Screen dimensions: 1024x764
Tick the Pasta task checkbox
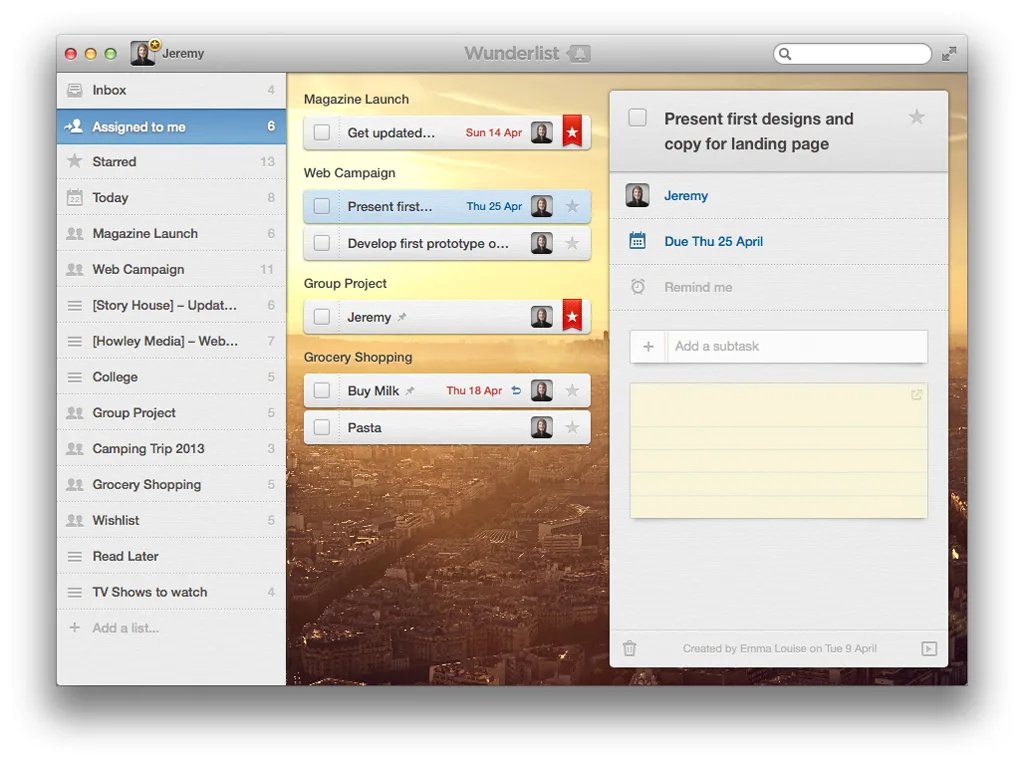coord(322,427)
